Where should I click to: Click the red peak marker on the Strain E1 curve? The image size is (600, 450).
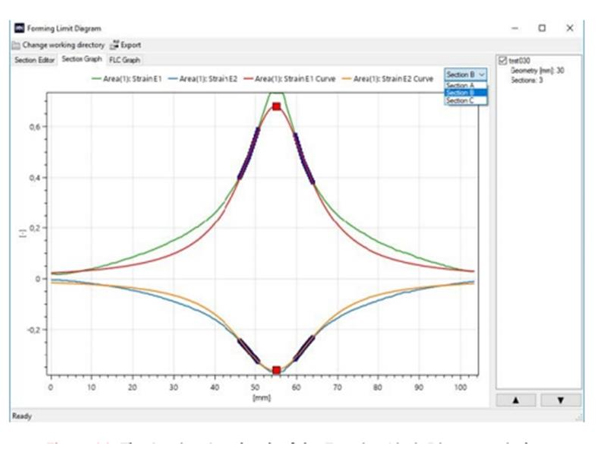tap(276, 106)
